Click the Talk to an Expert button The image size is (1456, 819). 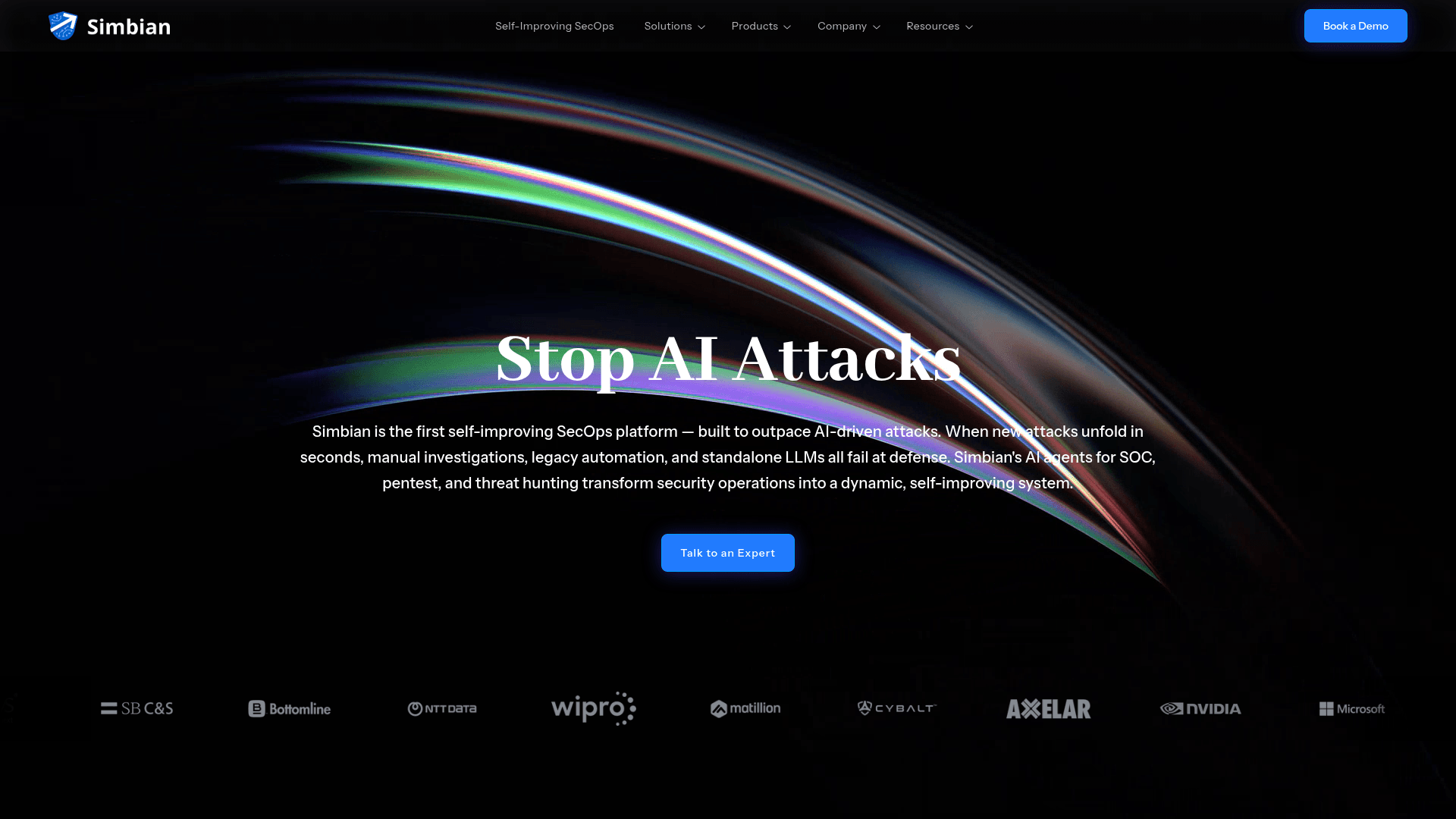[x=728, y=553]
